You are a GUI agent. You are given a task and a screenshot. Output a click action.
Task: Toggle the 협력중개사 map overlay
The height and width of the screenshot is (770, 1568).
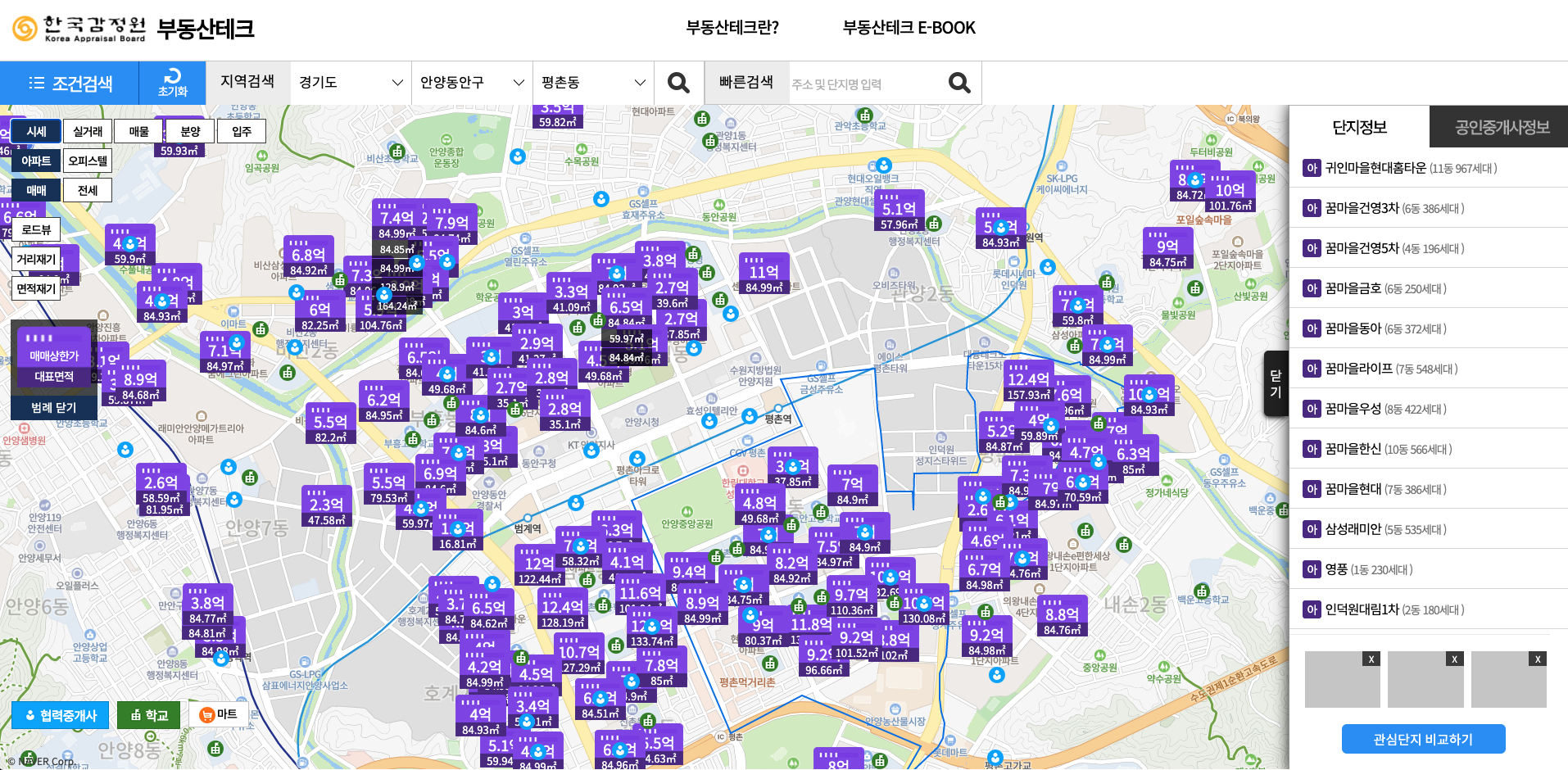[60, 715]
